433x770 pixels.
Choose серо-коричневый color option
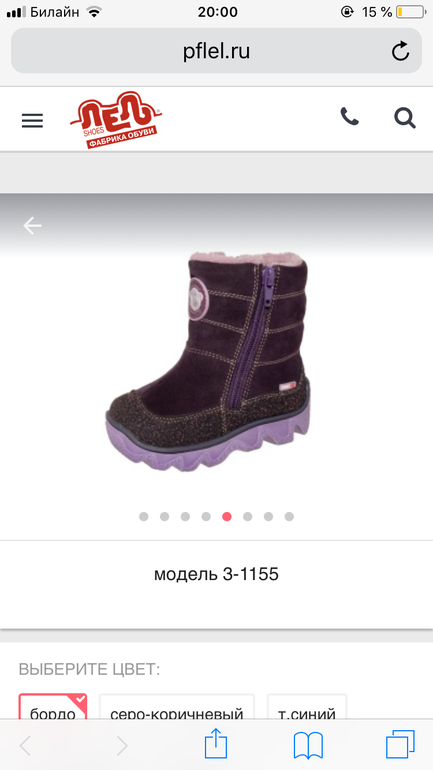[x=177, y=707]
